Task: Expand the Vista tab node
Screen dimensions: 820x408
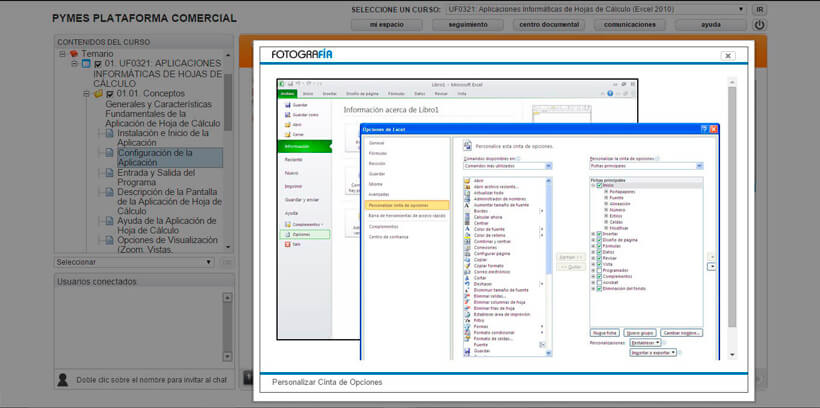Action: tap(593, 264)
